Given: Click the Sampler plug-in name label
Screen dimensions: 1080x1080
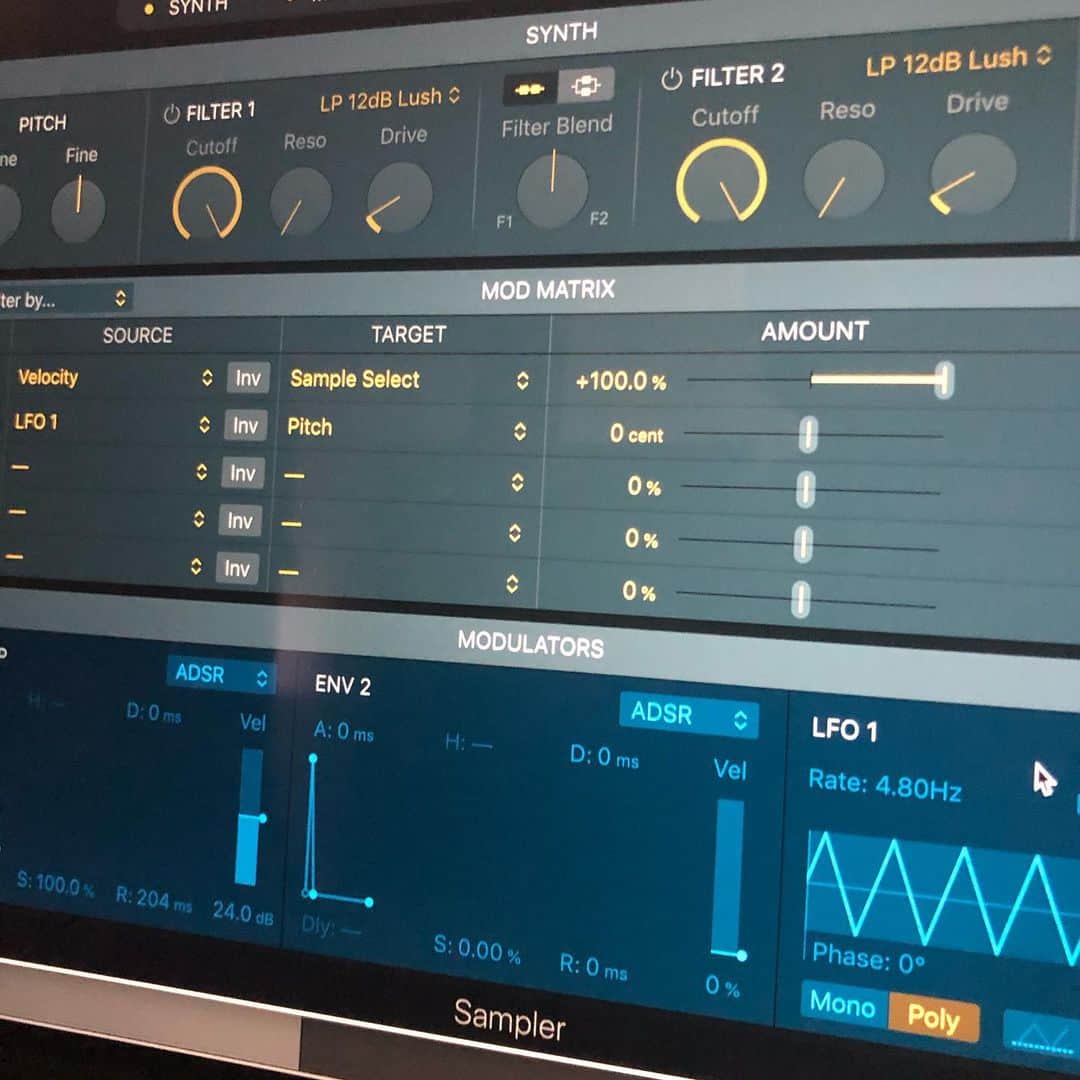Looking at the screenshot, I should click(510, 1020).
